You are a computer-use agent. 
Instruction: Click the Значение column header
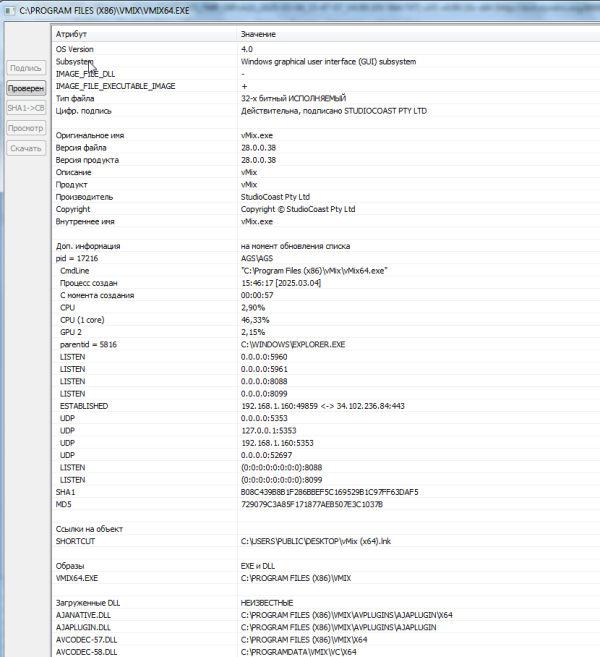pyautogui.click(x=419, y=34)
